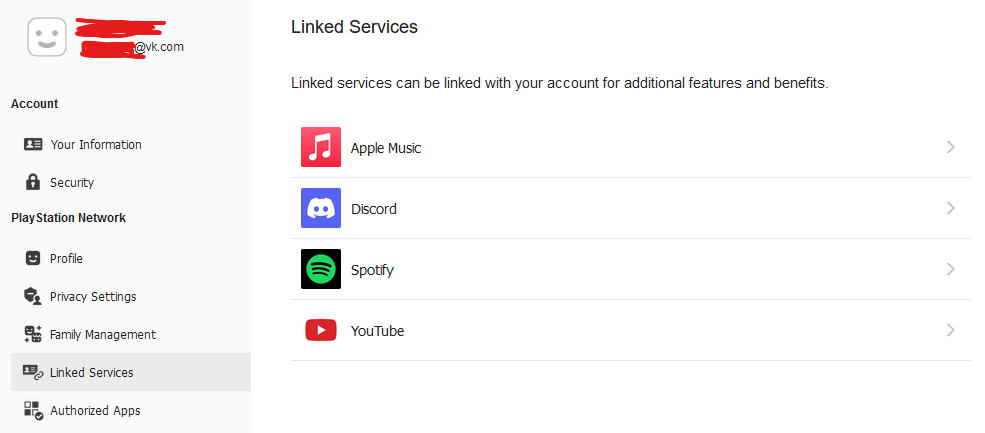Click the Authorized Apps icon
The width and height of the screenshot is (985, 433).
33,410
